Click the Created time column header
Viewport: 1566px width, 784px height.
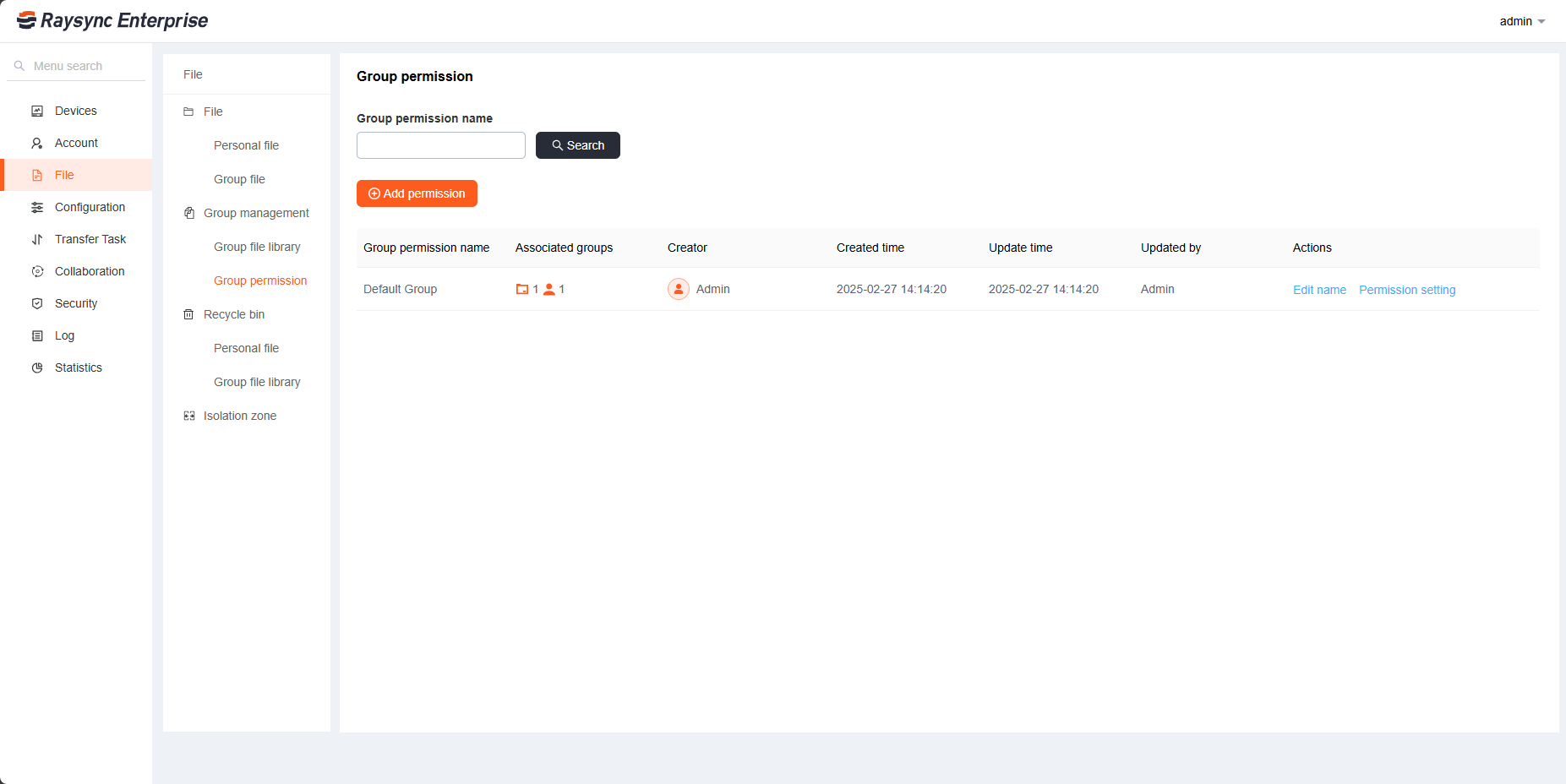tap(870, 248)
